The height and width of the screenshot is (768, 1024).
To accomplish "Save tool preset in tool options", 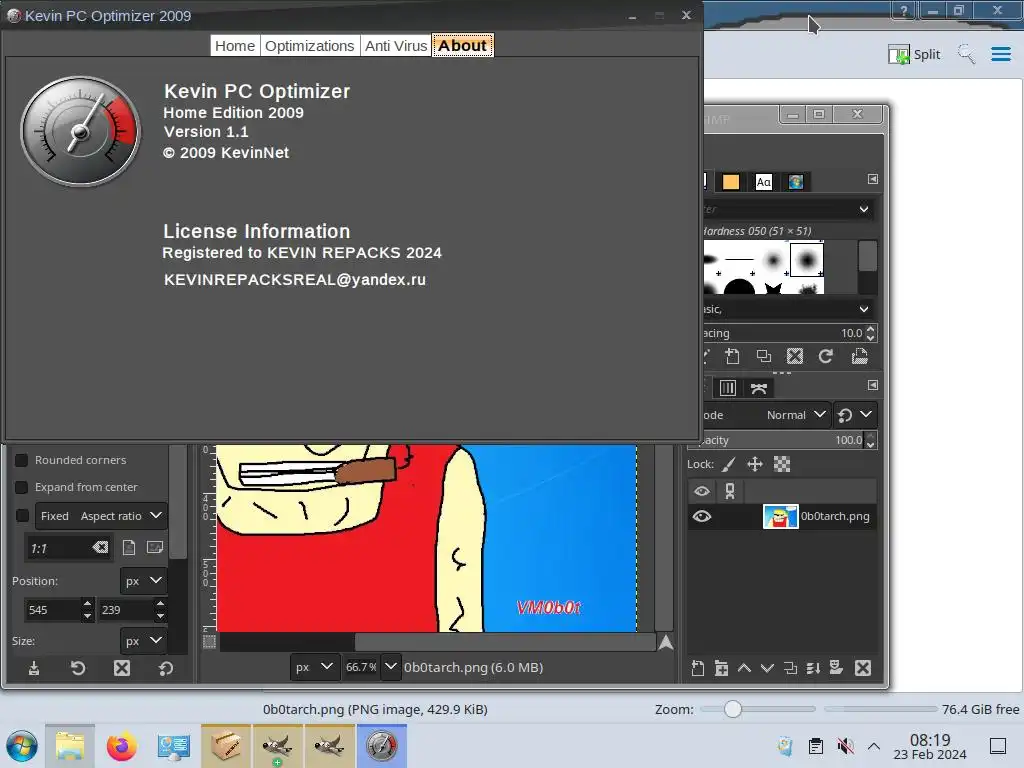I will click(x=34, y=668).
